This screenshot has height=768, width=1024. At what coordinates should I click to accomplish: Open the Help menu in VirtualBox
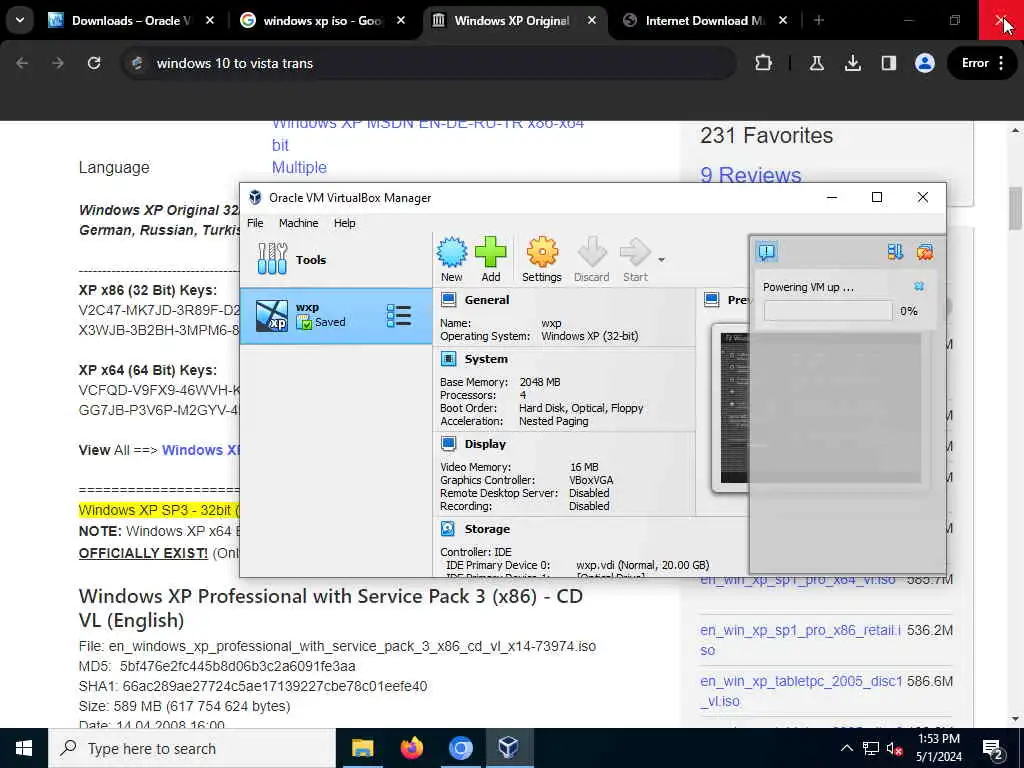(x=345, y=223)
